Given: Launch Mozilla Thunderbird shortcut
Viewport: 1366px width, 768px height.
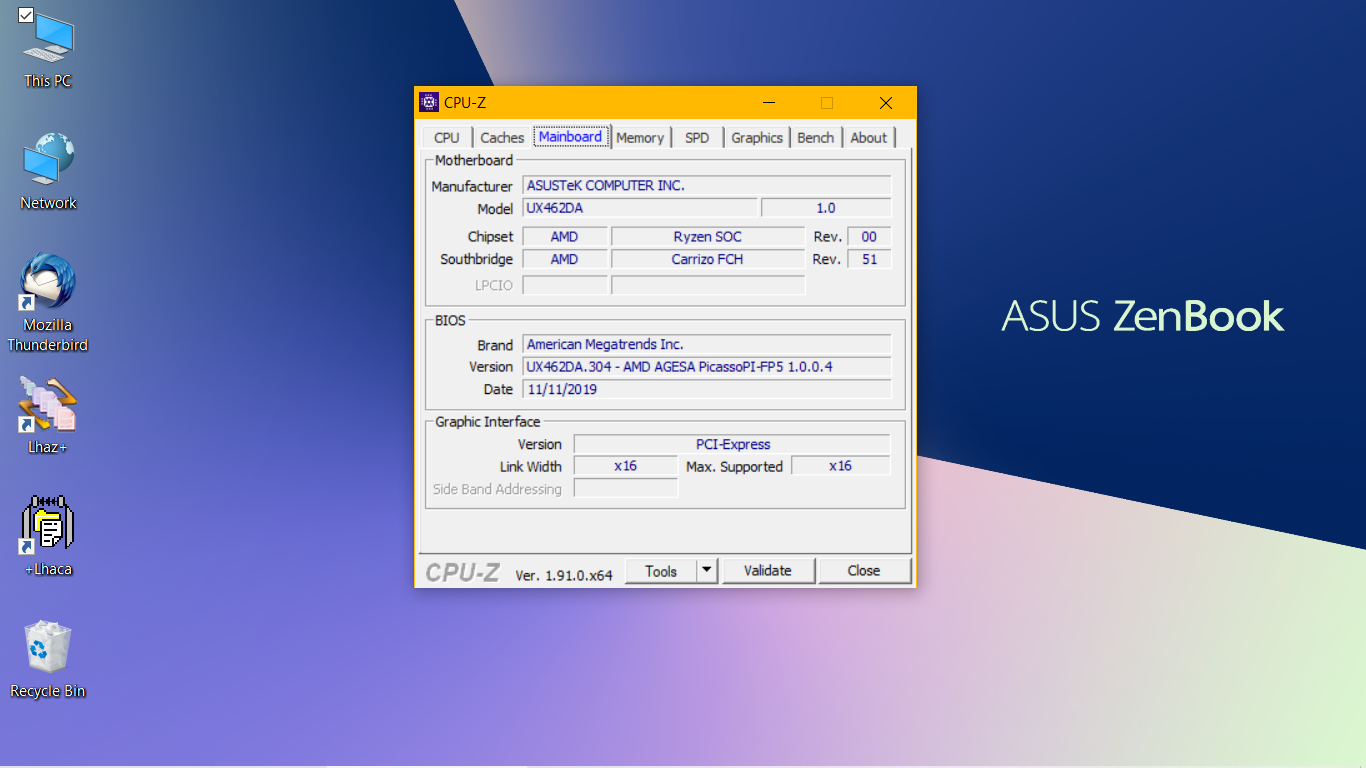Looking at the screenshot, I should 48,303.
